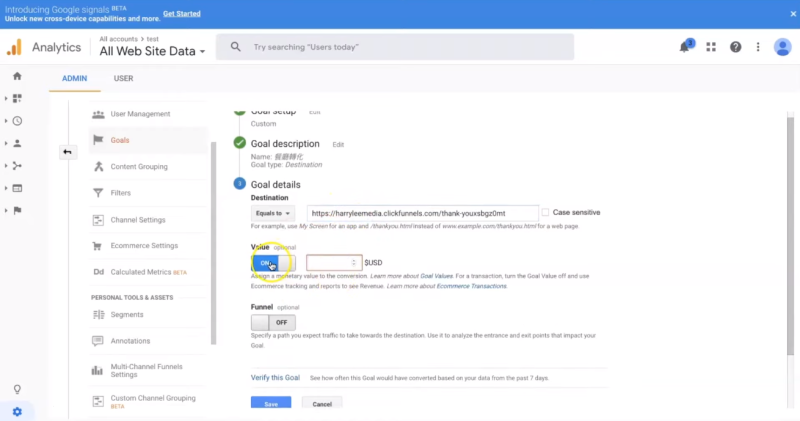Open the Equals to match type dropdown
This screenshot has height=421, width=800.
273,213
